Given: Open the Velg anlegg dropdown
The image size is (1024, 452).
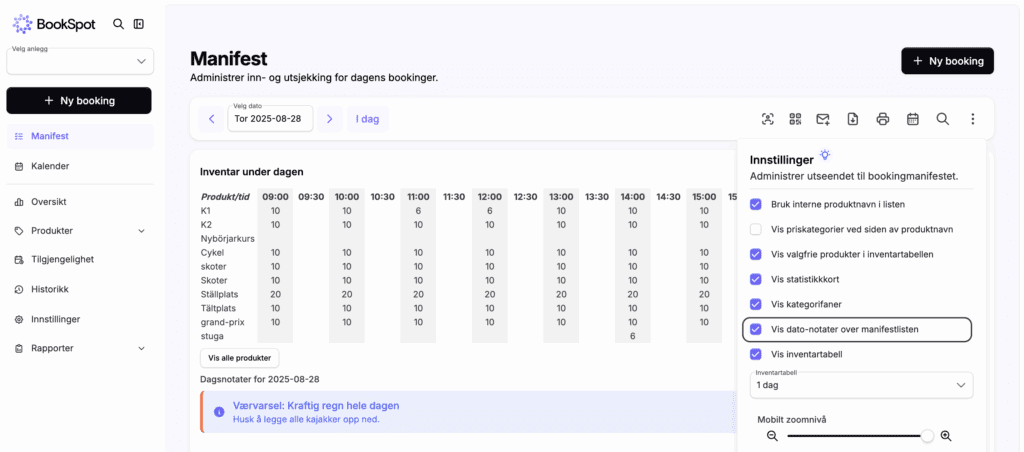Looking at the screenshot, I should (80, 61).
